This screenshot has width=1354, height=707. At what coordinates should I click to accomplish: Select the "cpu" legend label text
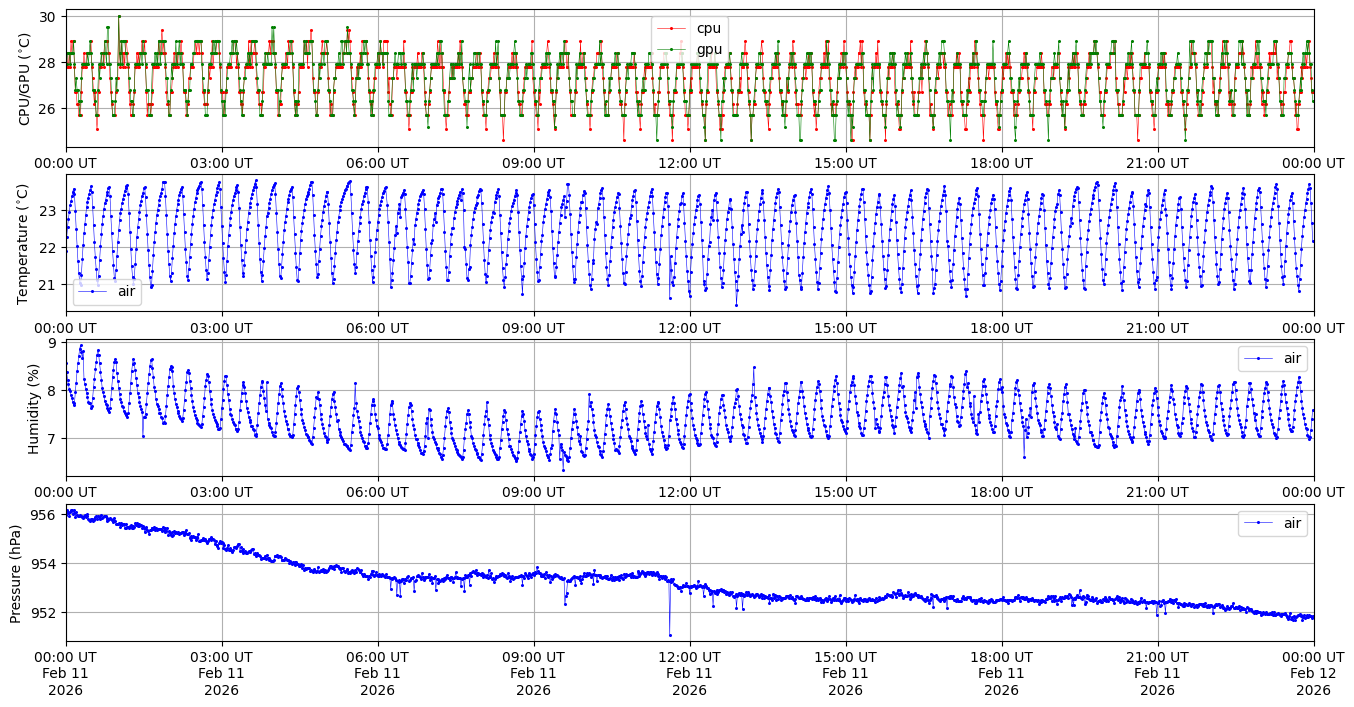[708, 29]
